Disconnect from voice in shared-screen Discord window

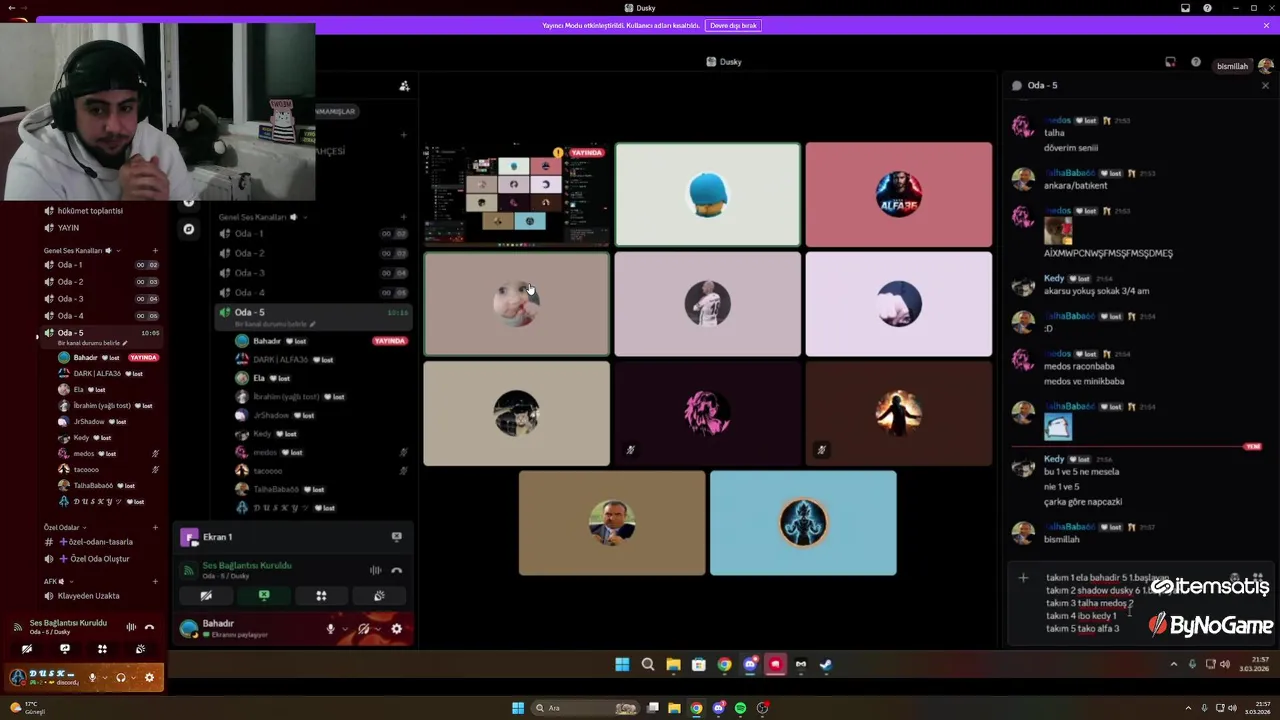point(396,570)
